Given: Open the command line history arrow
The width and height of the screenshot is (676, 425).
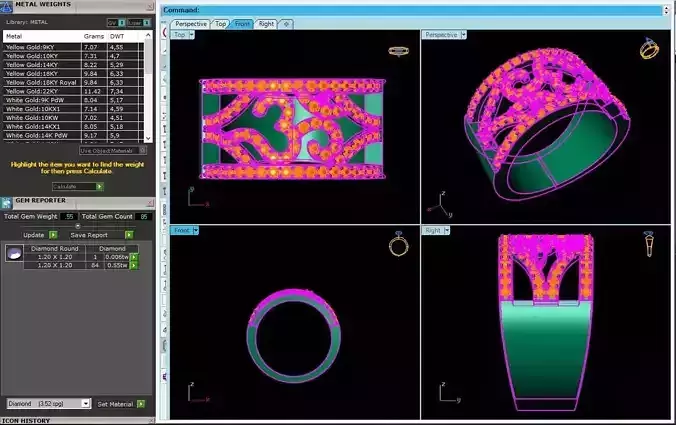Looking at the screenshot, I should click(667, 10).
